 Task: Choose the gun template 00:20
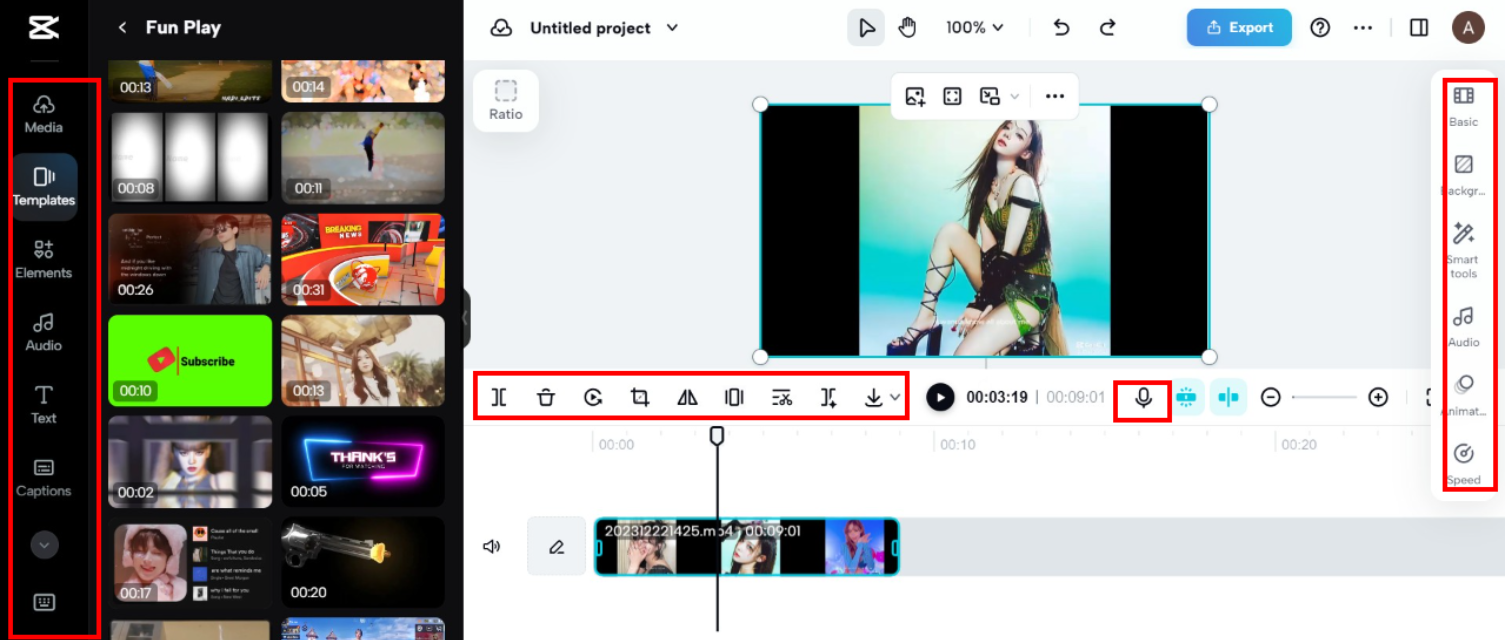click(363, 563)
